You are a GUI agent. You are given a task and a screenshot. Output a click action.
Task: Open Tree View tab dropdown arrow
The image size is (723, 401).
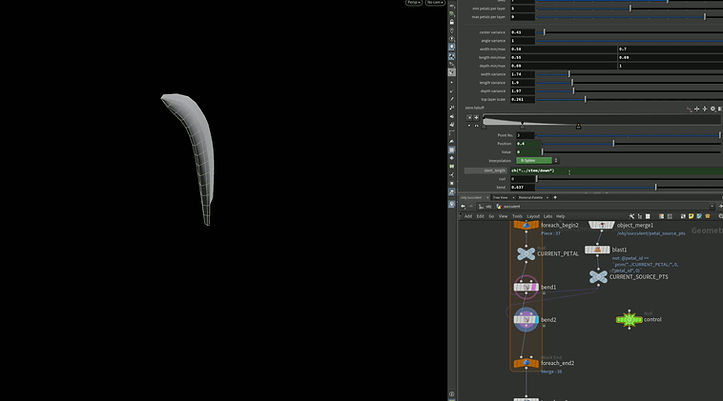(x=513, y=197)
